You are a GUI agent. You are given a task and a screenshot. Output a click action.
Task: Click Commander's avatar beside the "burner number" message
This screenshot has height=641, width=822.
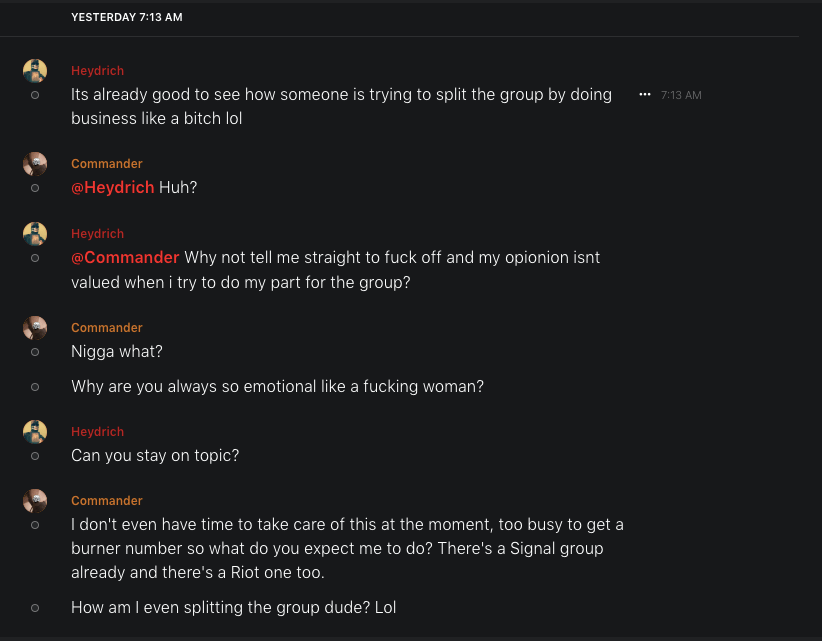[x=35, y=501]
